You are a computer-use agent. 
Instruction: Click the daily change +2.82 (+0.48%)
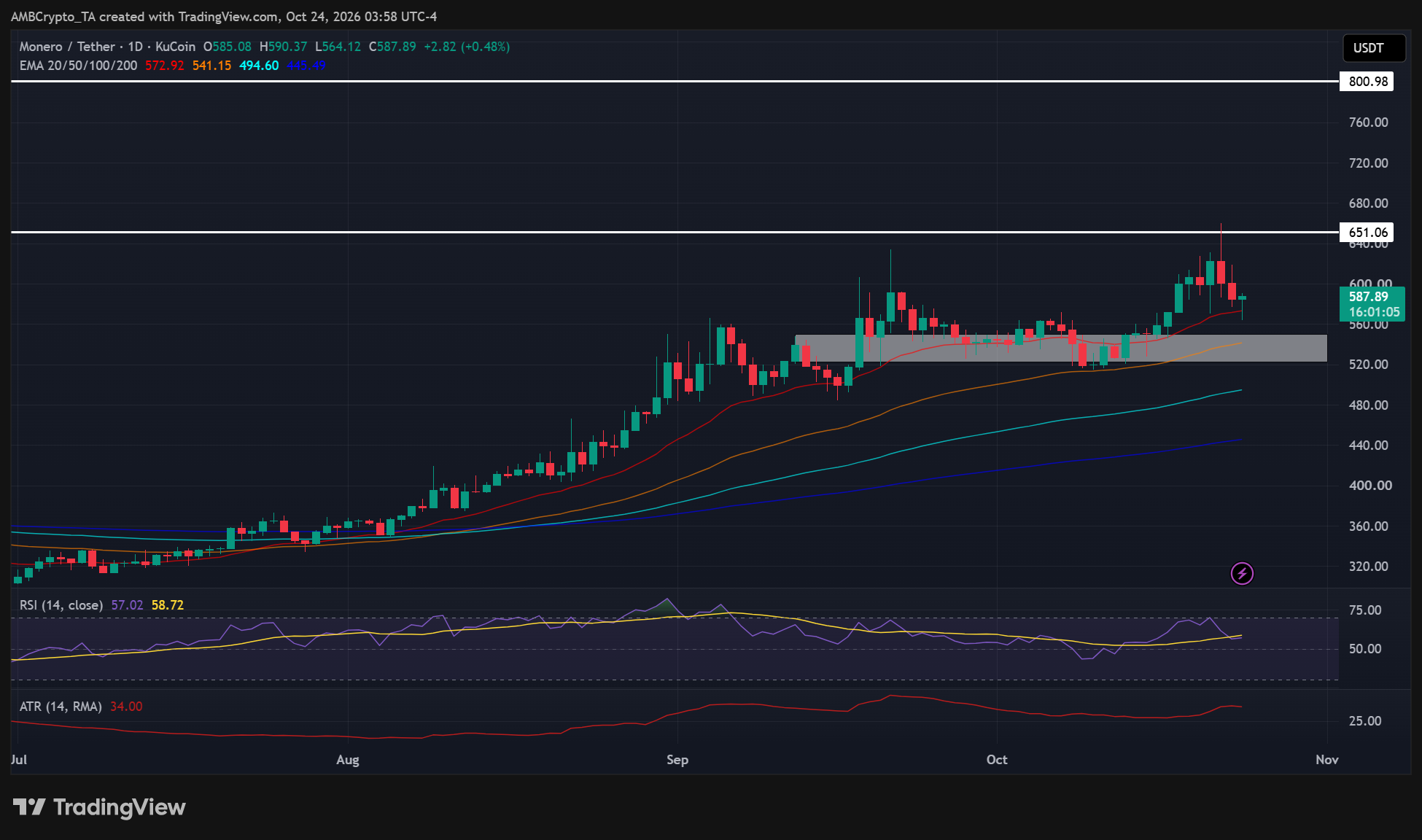click(467, 47)
